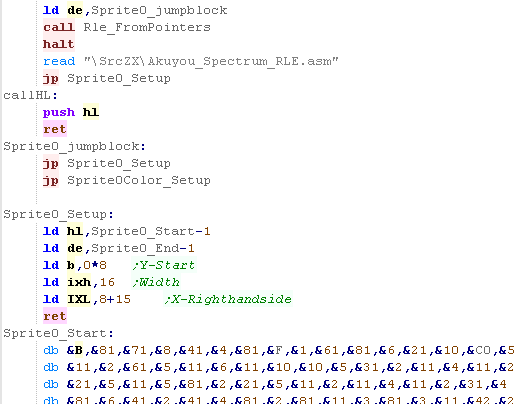Place cursor on push hl instruction
Screen dimensions: 525x404
pos(71,112)
